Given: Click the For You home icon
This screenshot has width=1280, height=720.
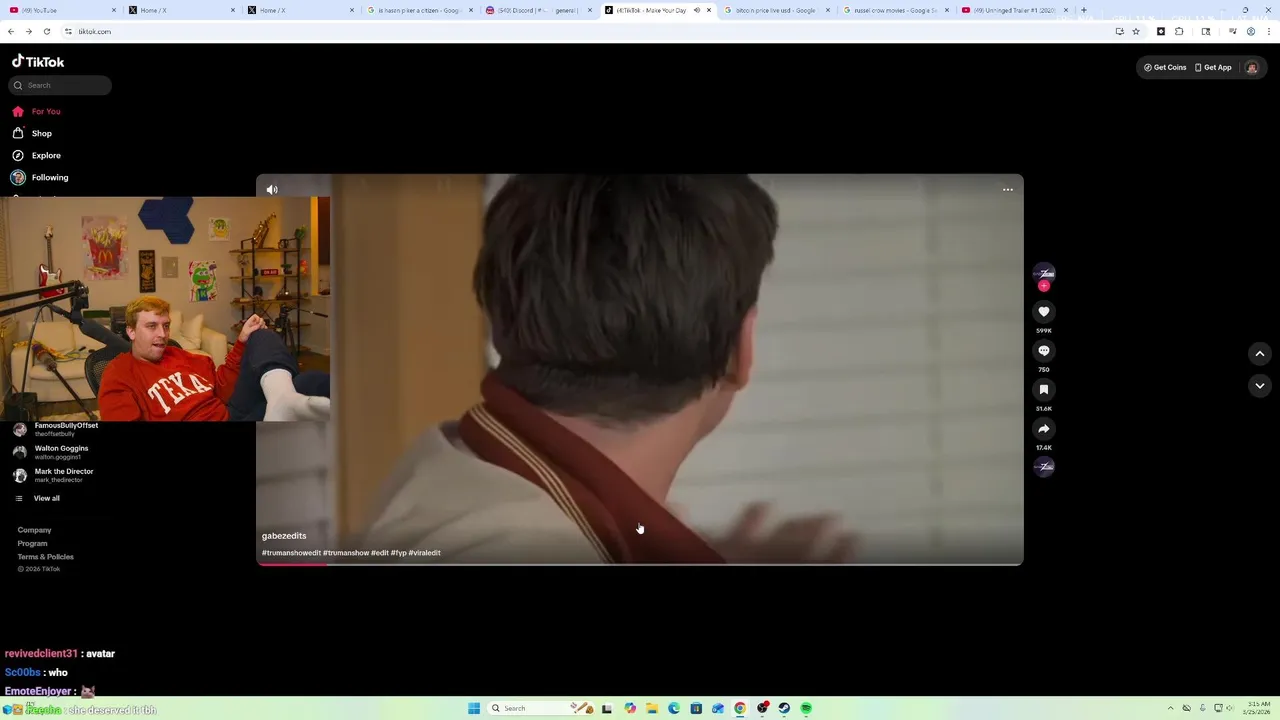Looking at the screenshot, I should point(18,111).
